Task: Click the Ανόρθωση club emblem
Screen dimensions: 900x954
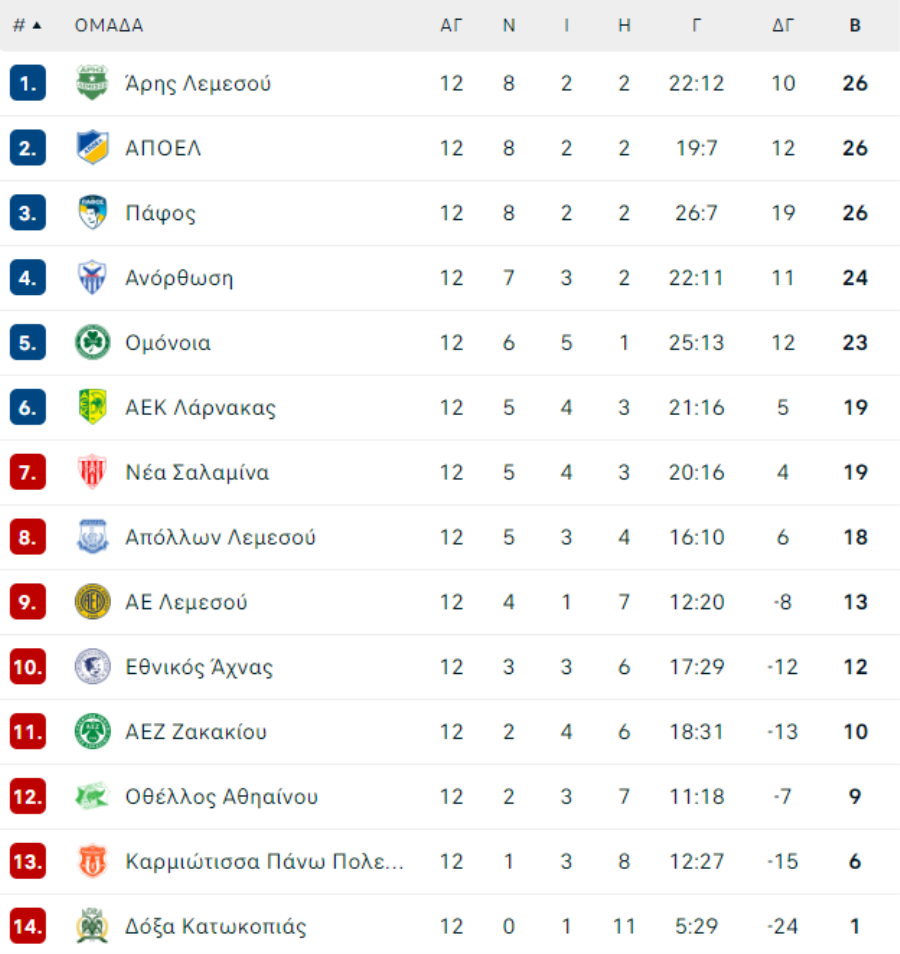Action: click(92, 277)
